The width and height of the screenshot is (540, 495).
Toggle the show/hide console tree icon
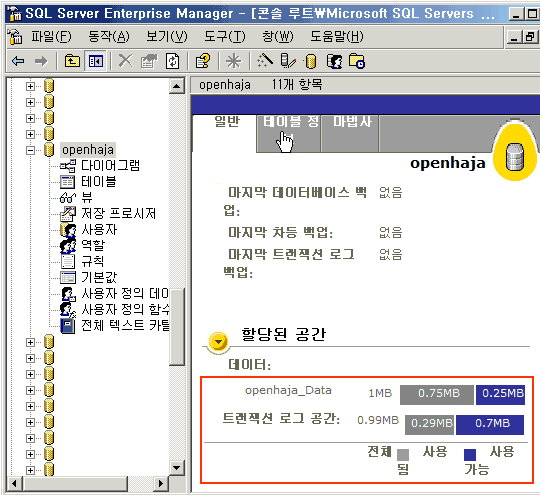pyautogui.click(x=95, y=61)
